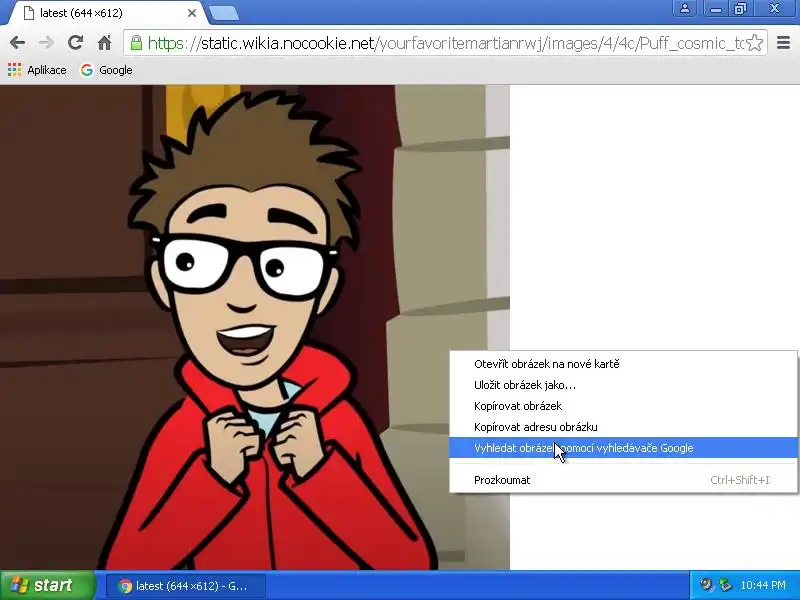Click the forward navigation arrow

(x=46, y=43)
